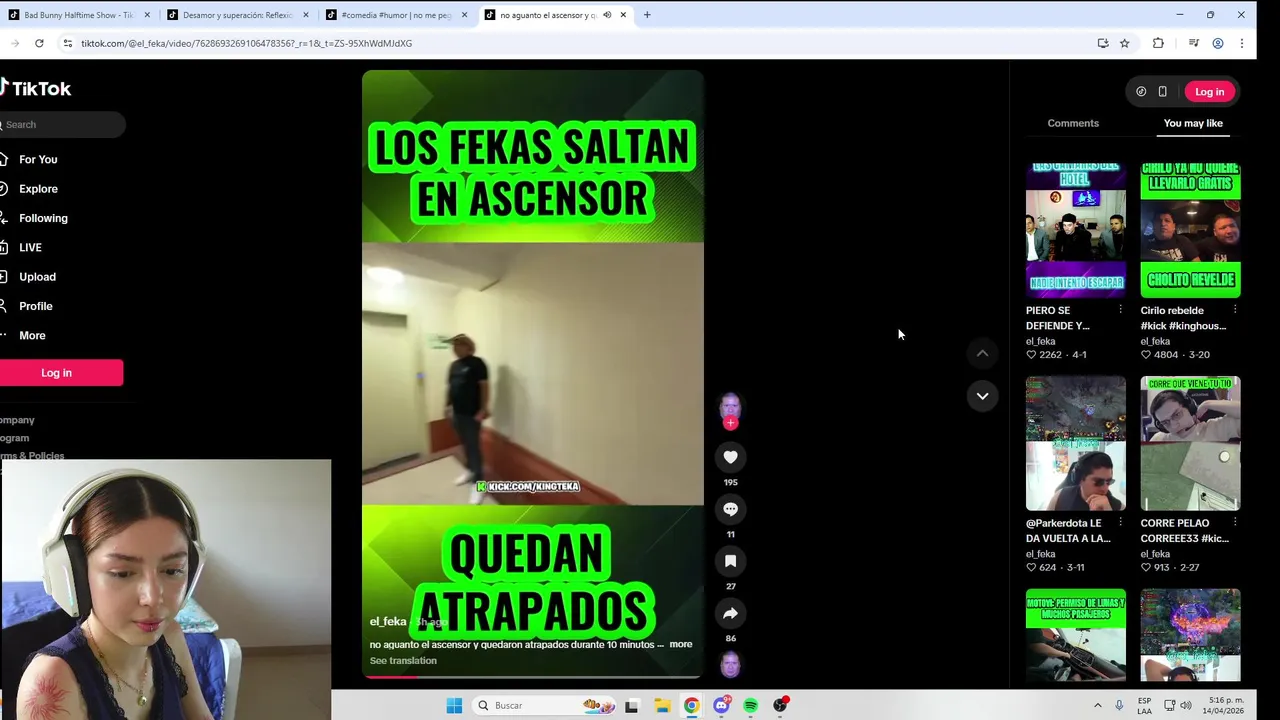
Task: Click the TikTok logo
Action: coord(36,88)
